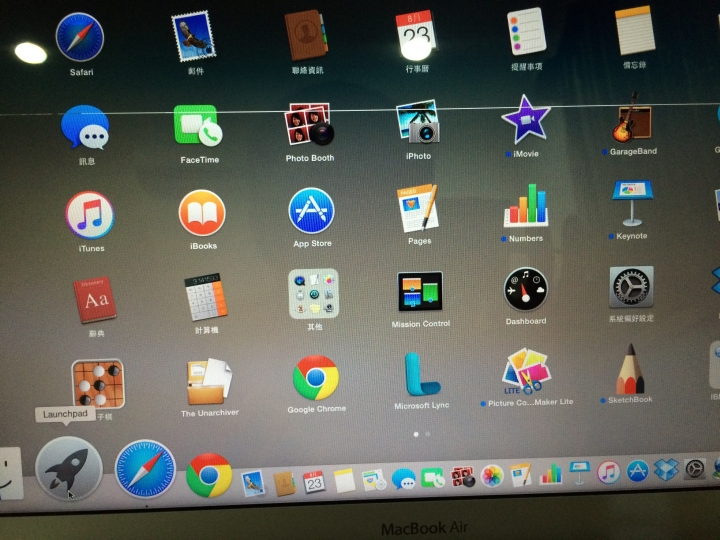The height and width of the screenshot is (540, 720).
Task: Open Safari from the Launchpad grid
Action: pos(80,37)
